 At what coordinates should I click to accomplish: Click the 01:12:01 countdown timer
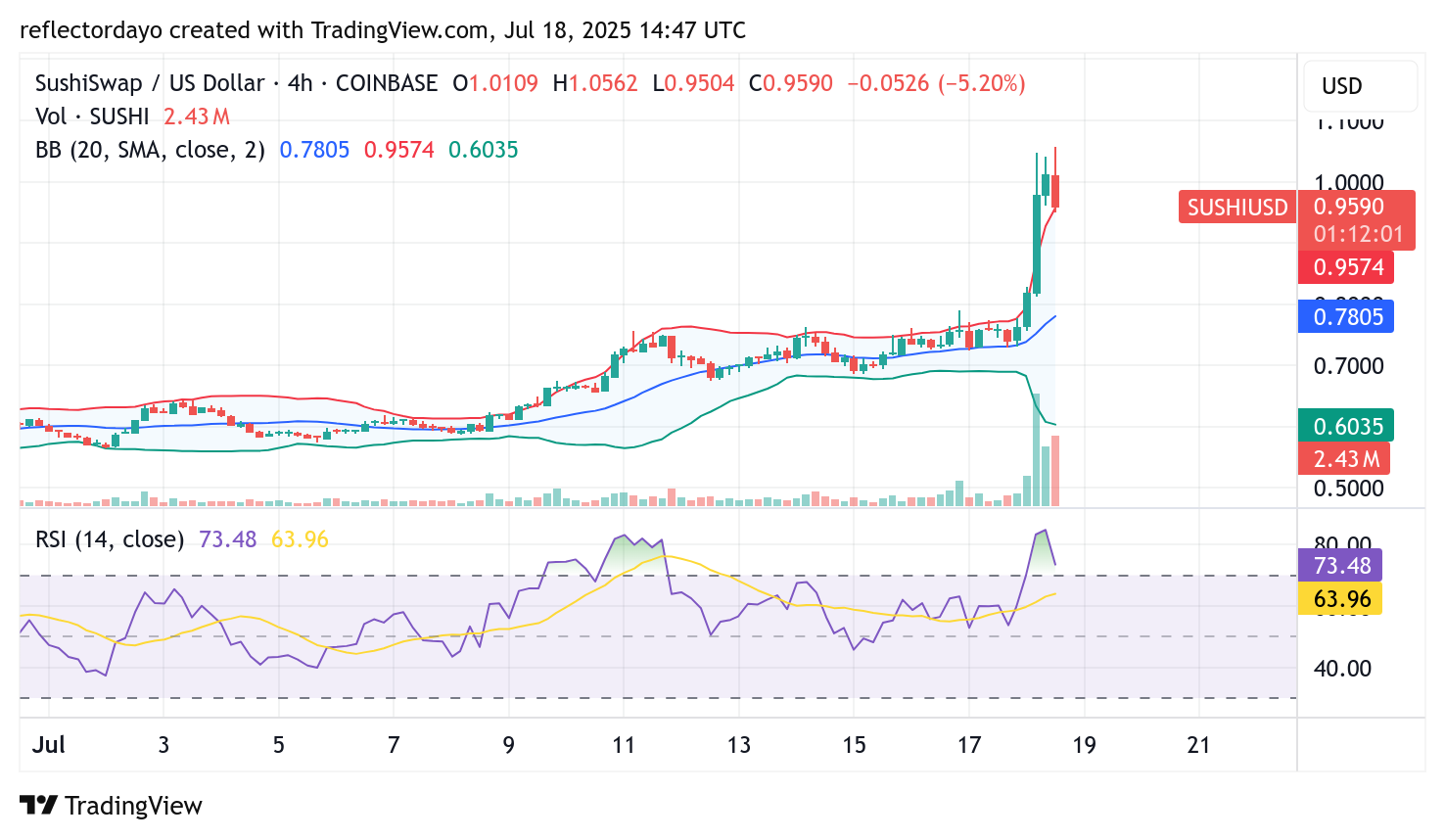click(x=1358, y=234)
